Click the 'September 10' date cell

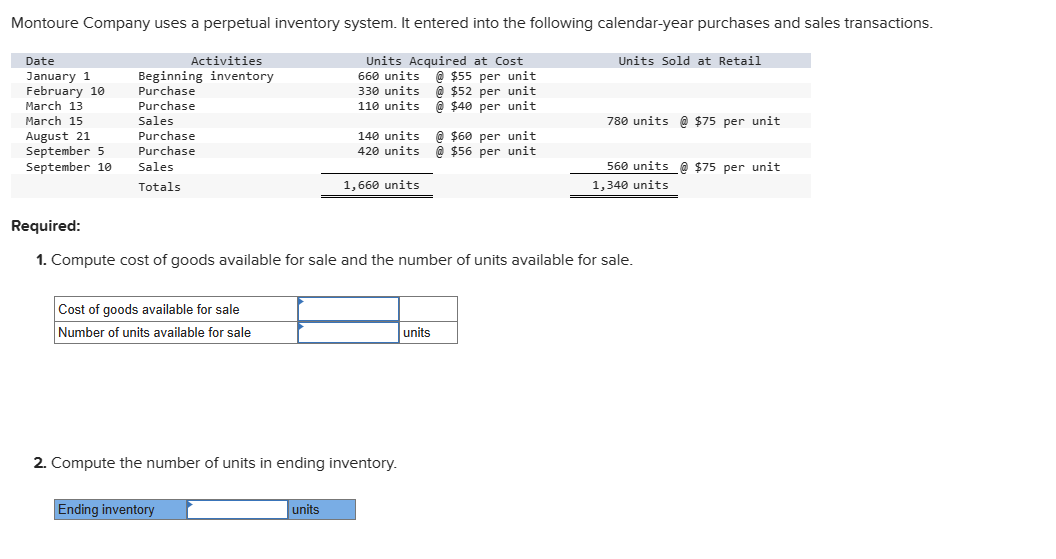point(69,167)
